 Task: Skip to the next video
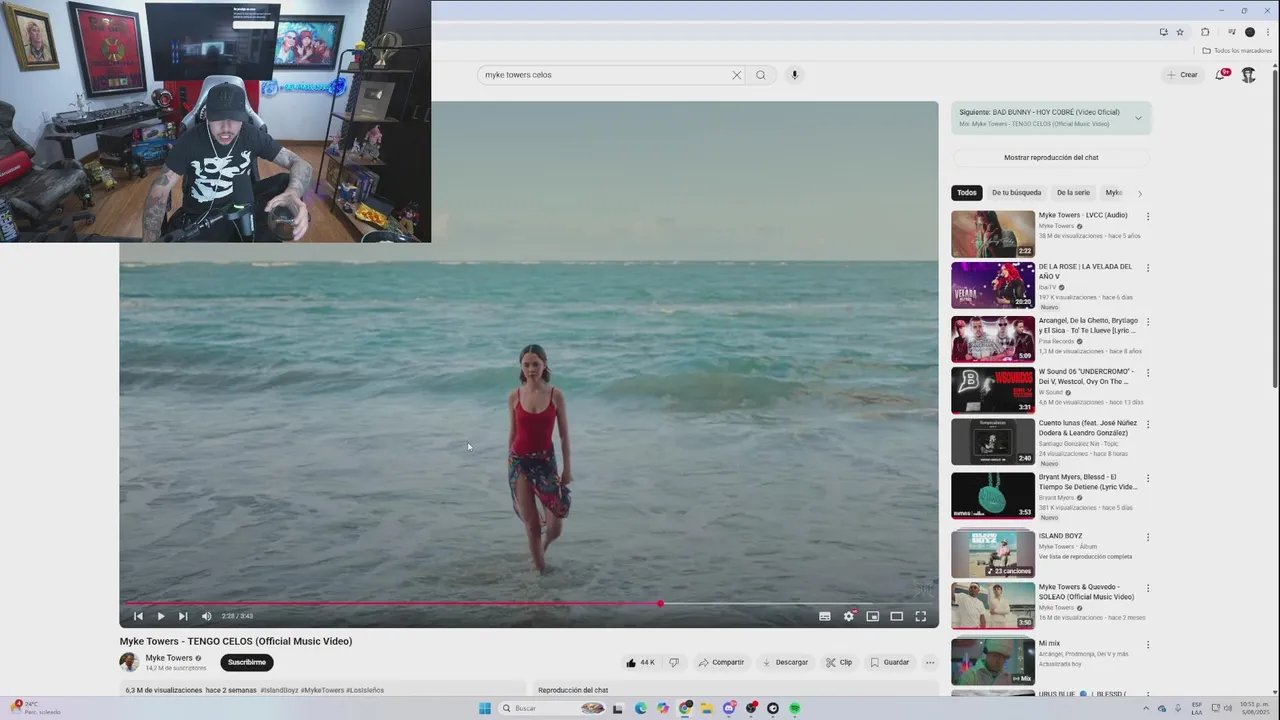[x=183, y=616]
